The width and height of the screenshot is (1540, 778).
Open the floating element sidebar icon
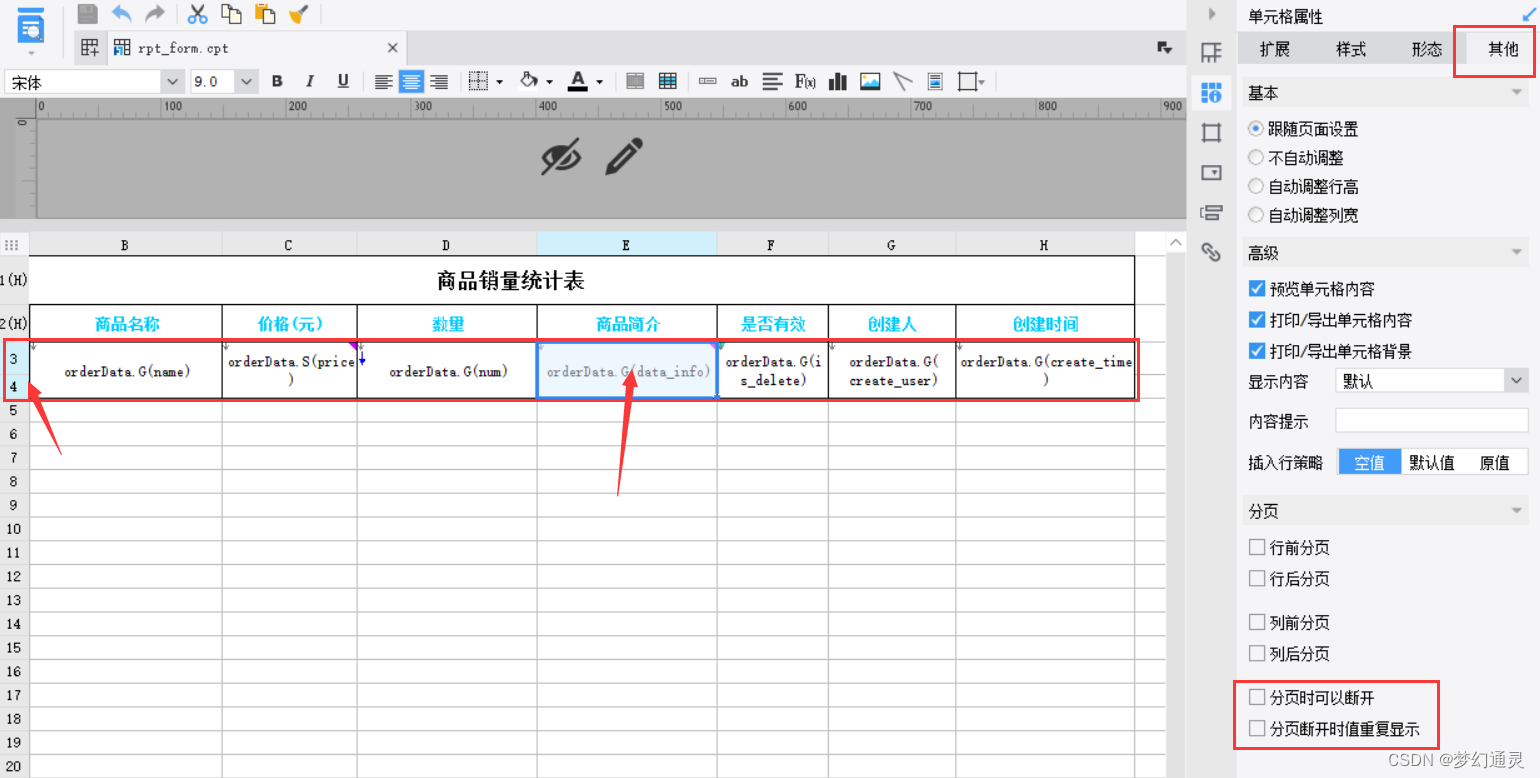[1211, 132]
